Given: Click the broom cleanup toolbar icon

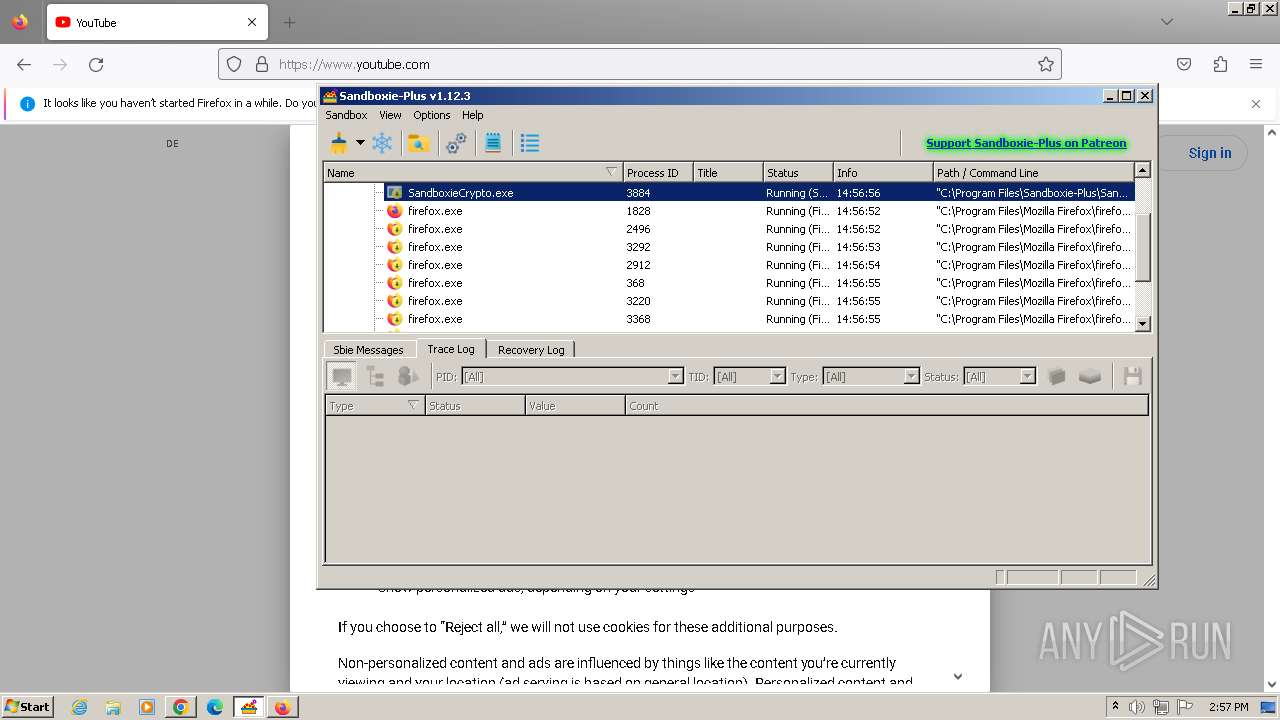Looking at the screenshot, I should coord(339,143).
